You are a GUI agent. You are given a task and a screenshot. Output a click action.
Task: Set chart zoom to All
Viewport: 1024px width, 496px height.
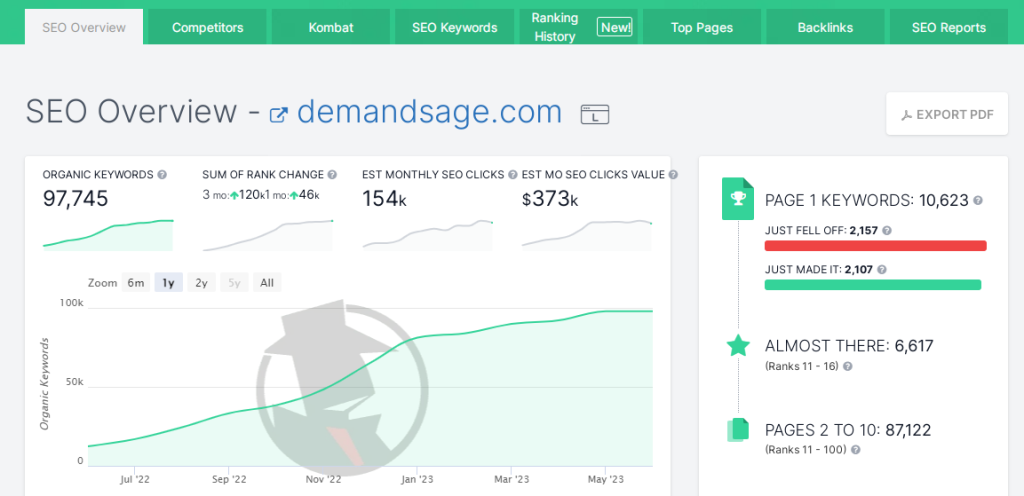pos(267,283)
